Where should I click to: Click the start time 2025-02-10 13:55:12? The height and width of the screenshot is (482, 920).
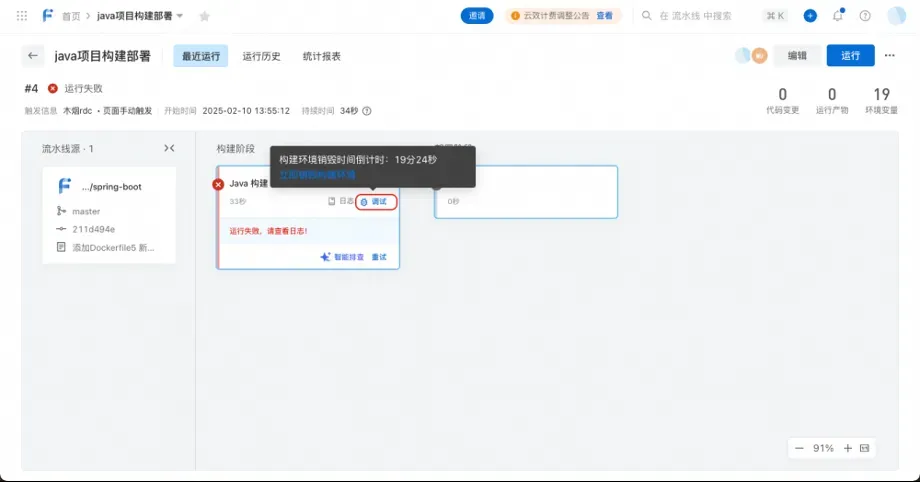(x=246, y=111)
